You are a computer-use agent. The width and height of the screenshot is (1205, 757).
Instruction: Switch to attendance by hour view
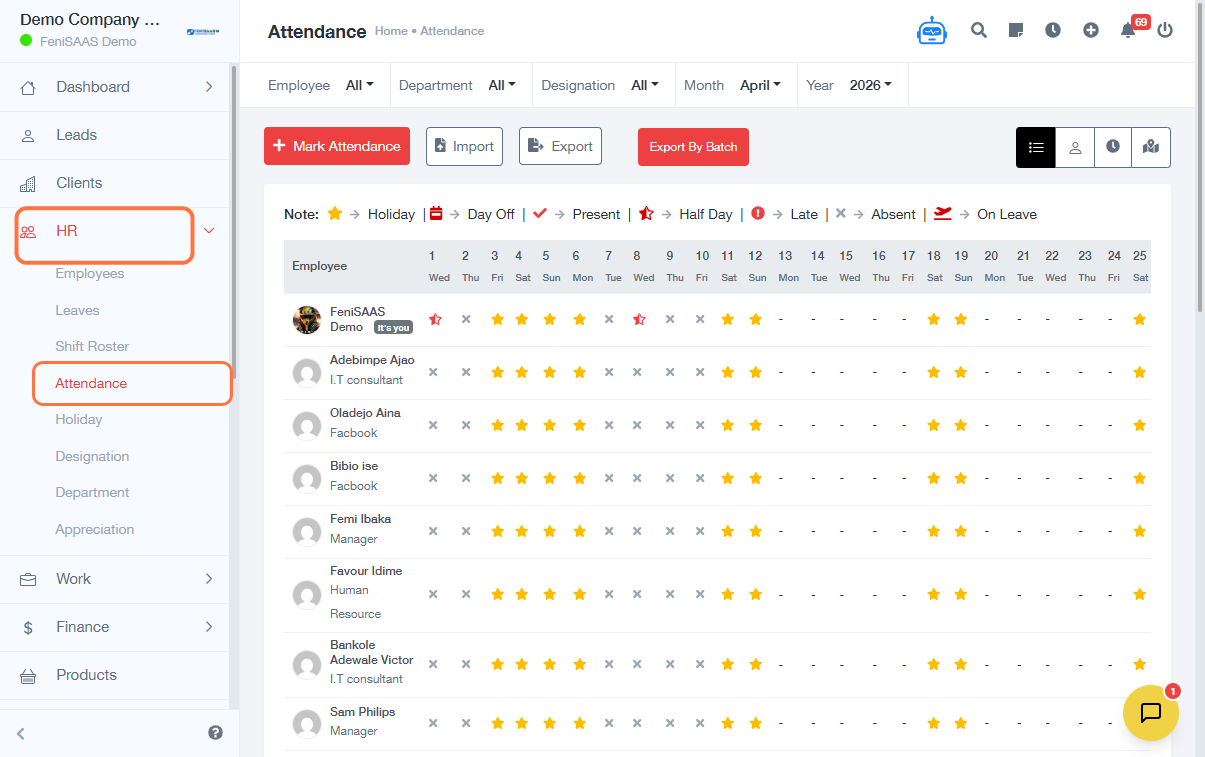(x=1113, y=147)
